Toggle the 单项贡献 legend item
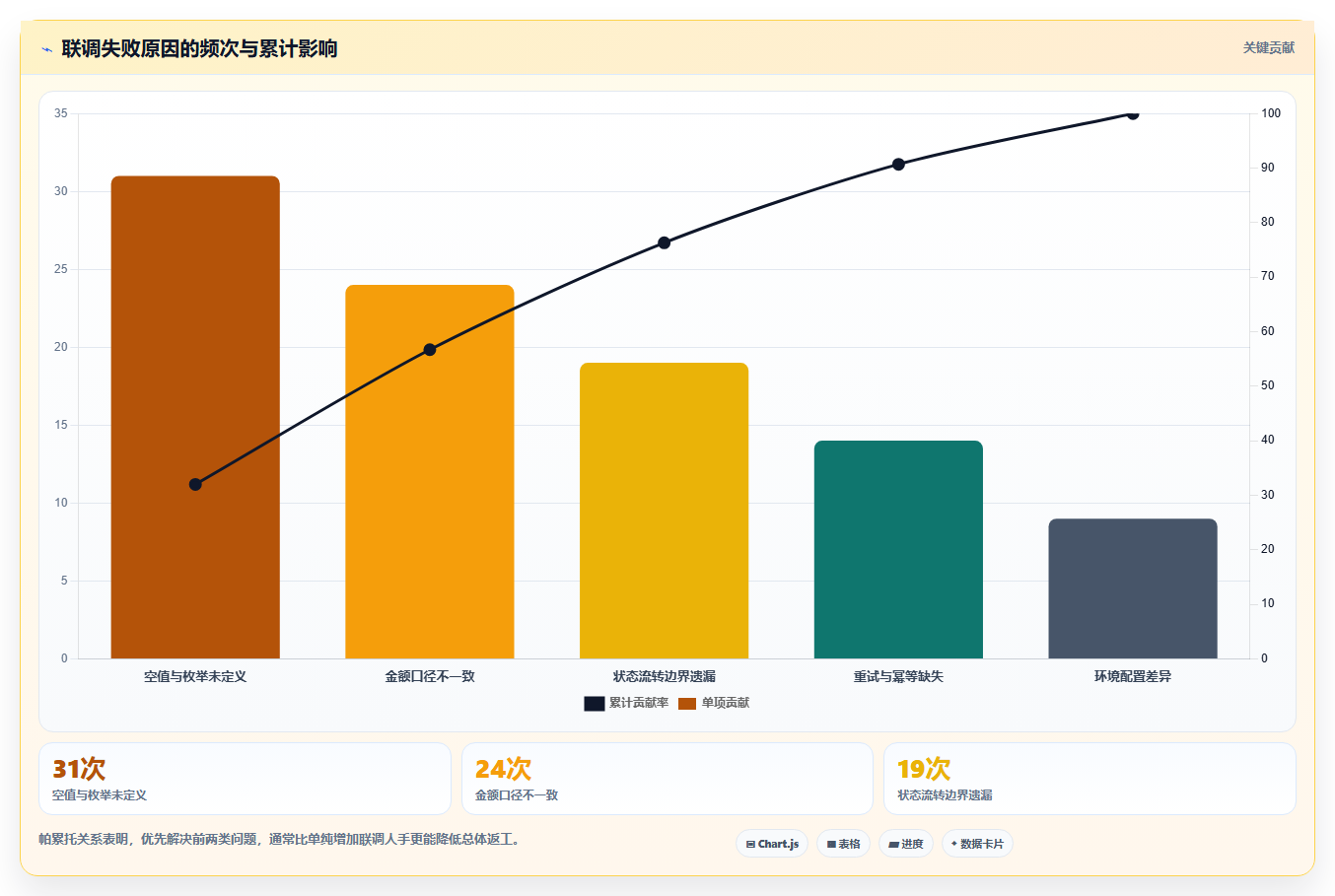1335x896 pixels. coord(714,703)
